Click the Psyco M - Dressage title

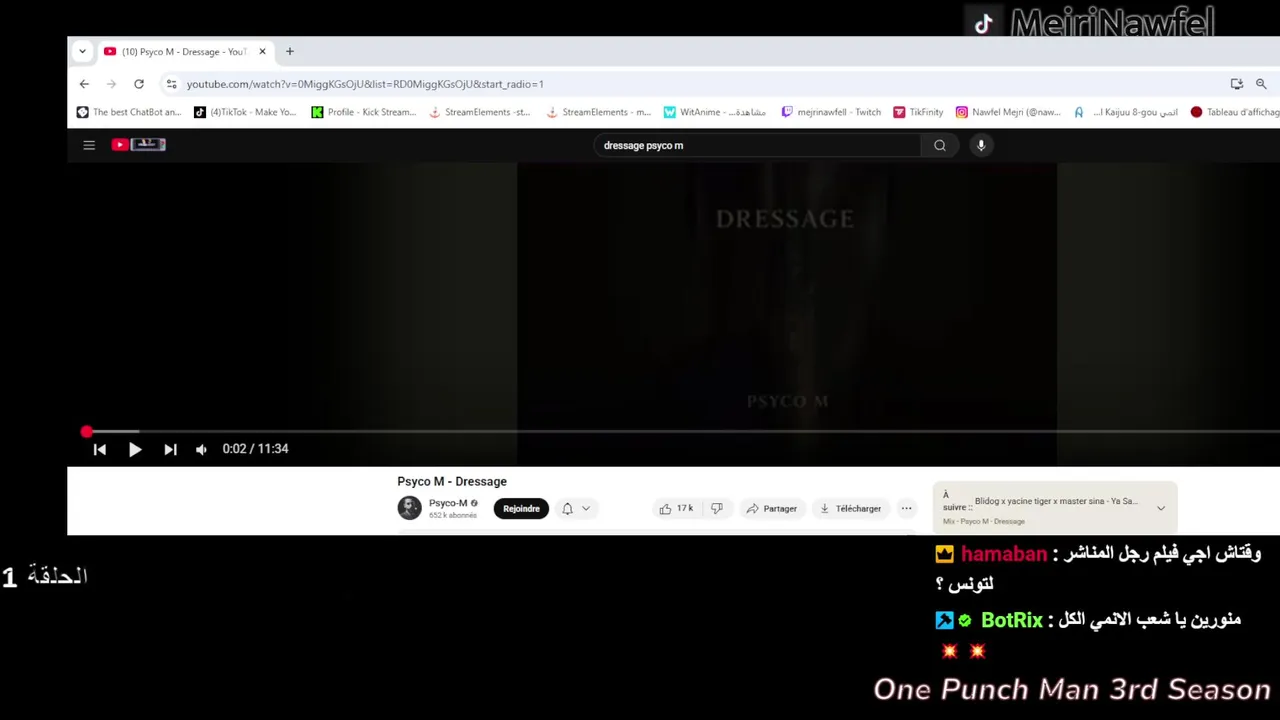click(x=452, y=481)
